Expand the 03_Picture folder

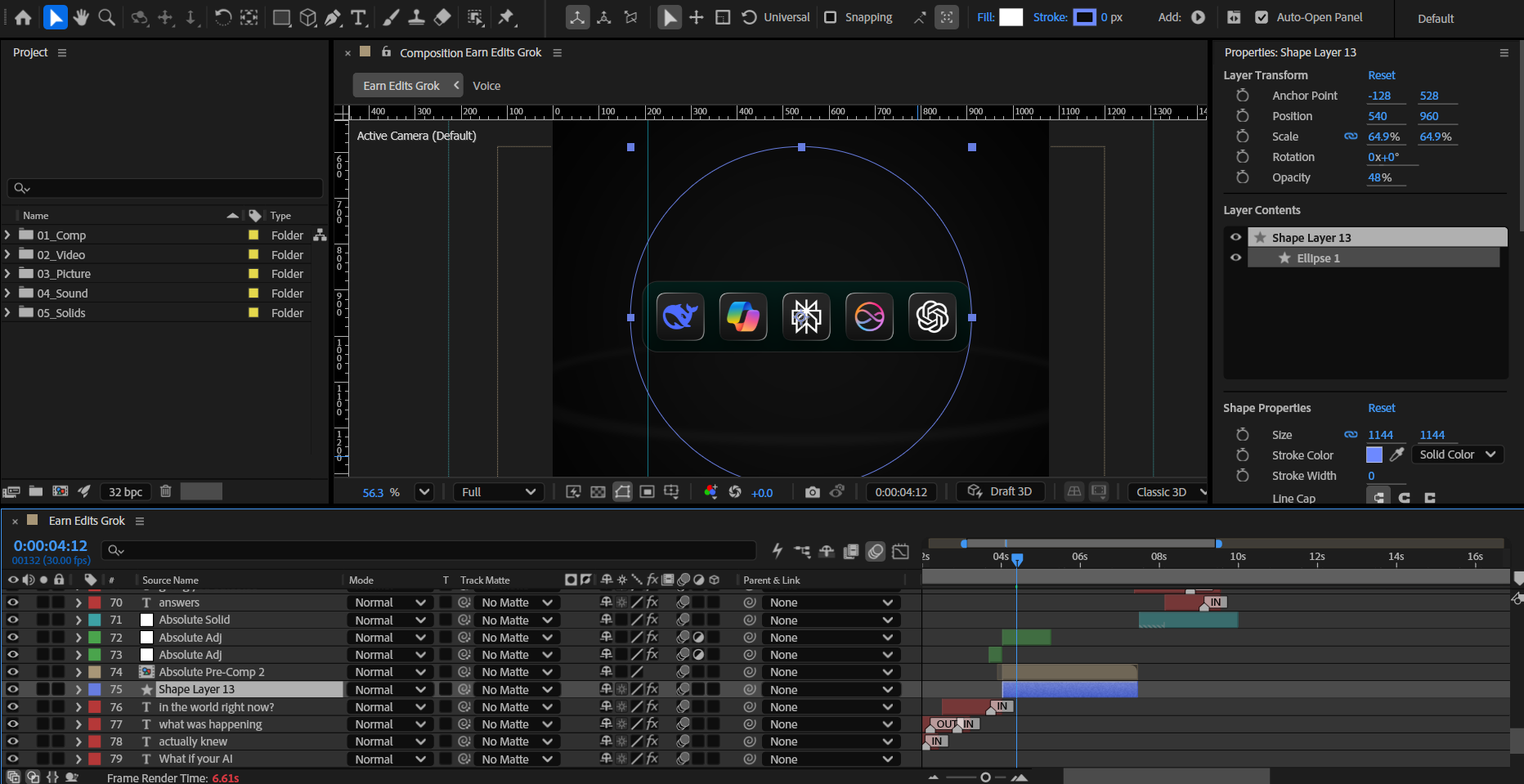(7, 274)
